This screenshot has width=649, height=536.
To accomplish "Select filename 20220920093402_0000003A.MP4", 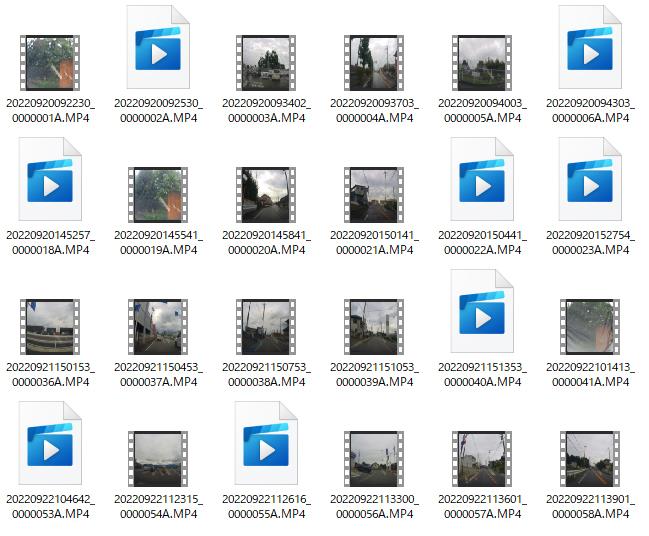I will (267, 111).
